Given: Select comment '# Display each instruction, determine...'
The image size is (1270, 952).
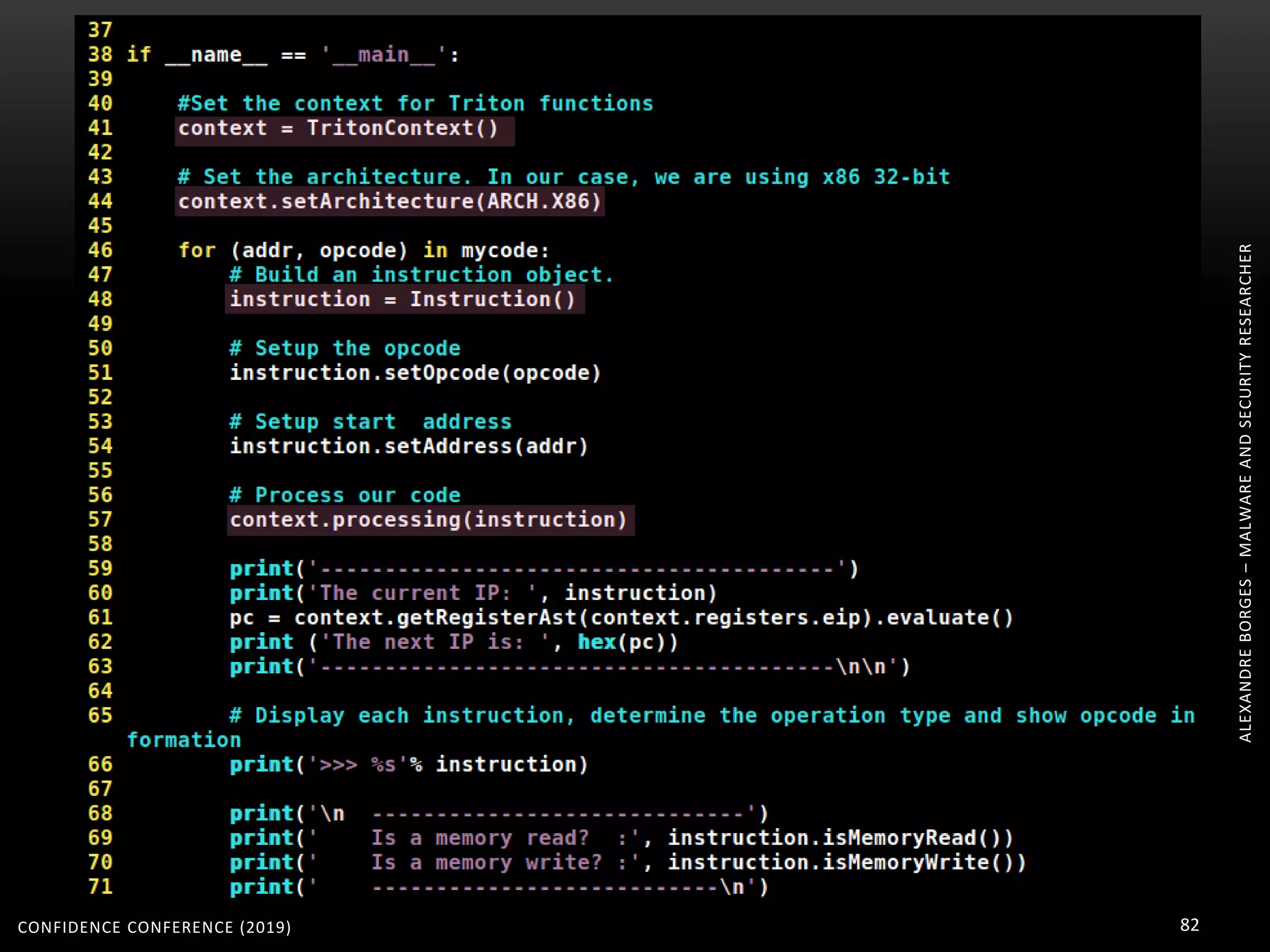Looking at the screenshot, I should click(x=712, y=716).
